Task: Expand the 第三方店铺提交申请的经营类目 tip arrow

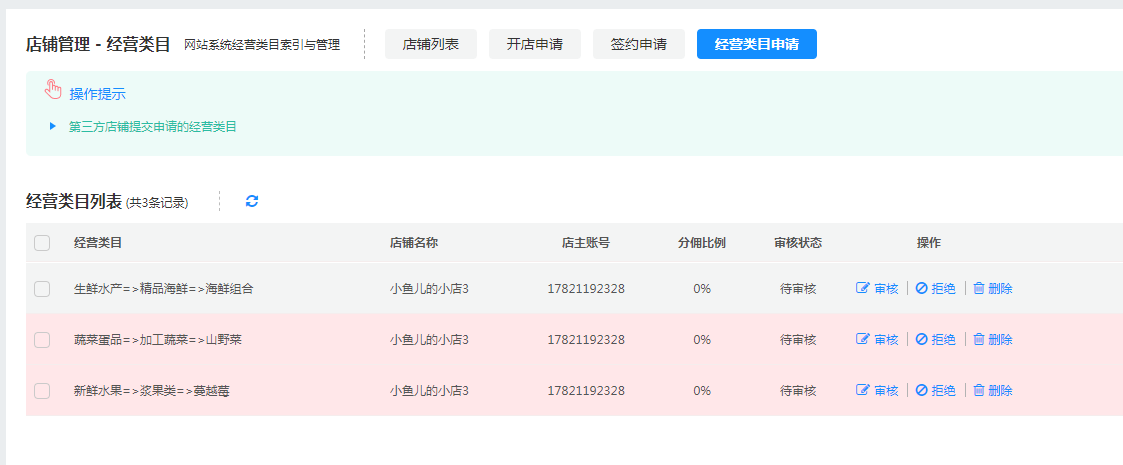Action: tap(53, 126)
